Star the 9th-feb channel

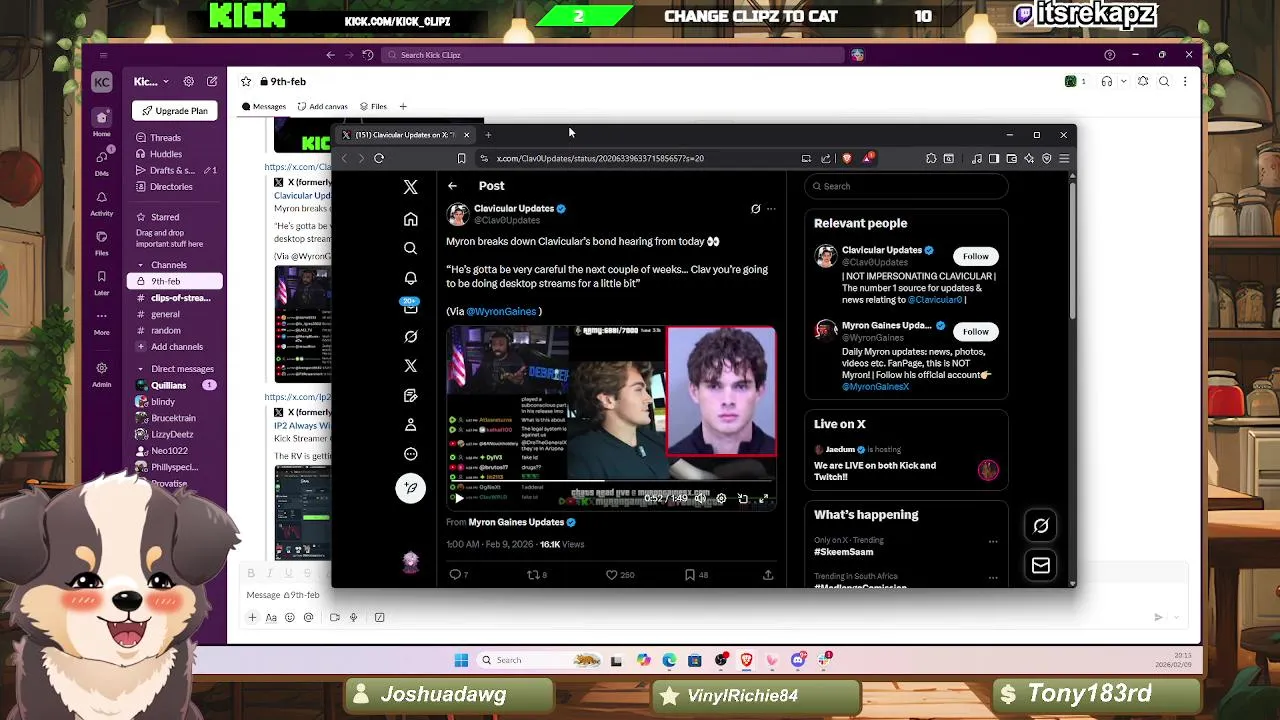(246, 81)
